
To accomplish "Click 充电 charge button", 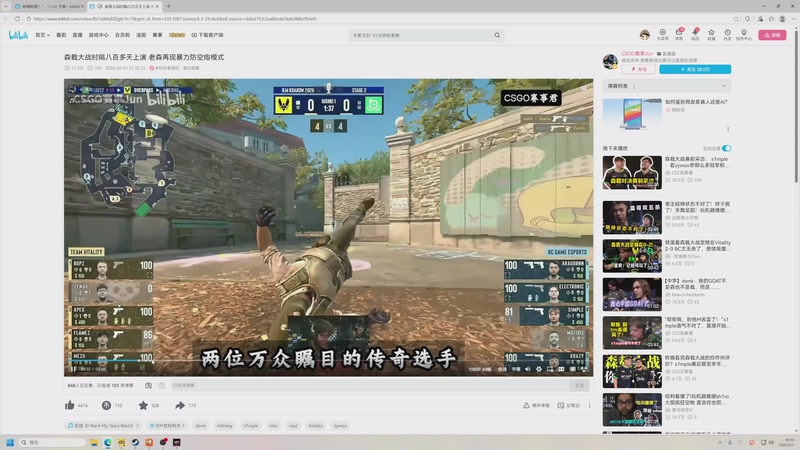I will coord(638,69).
